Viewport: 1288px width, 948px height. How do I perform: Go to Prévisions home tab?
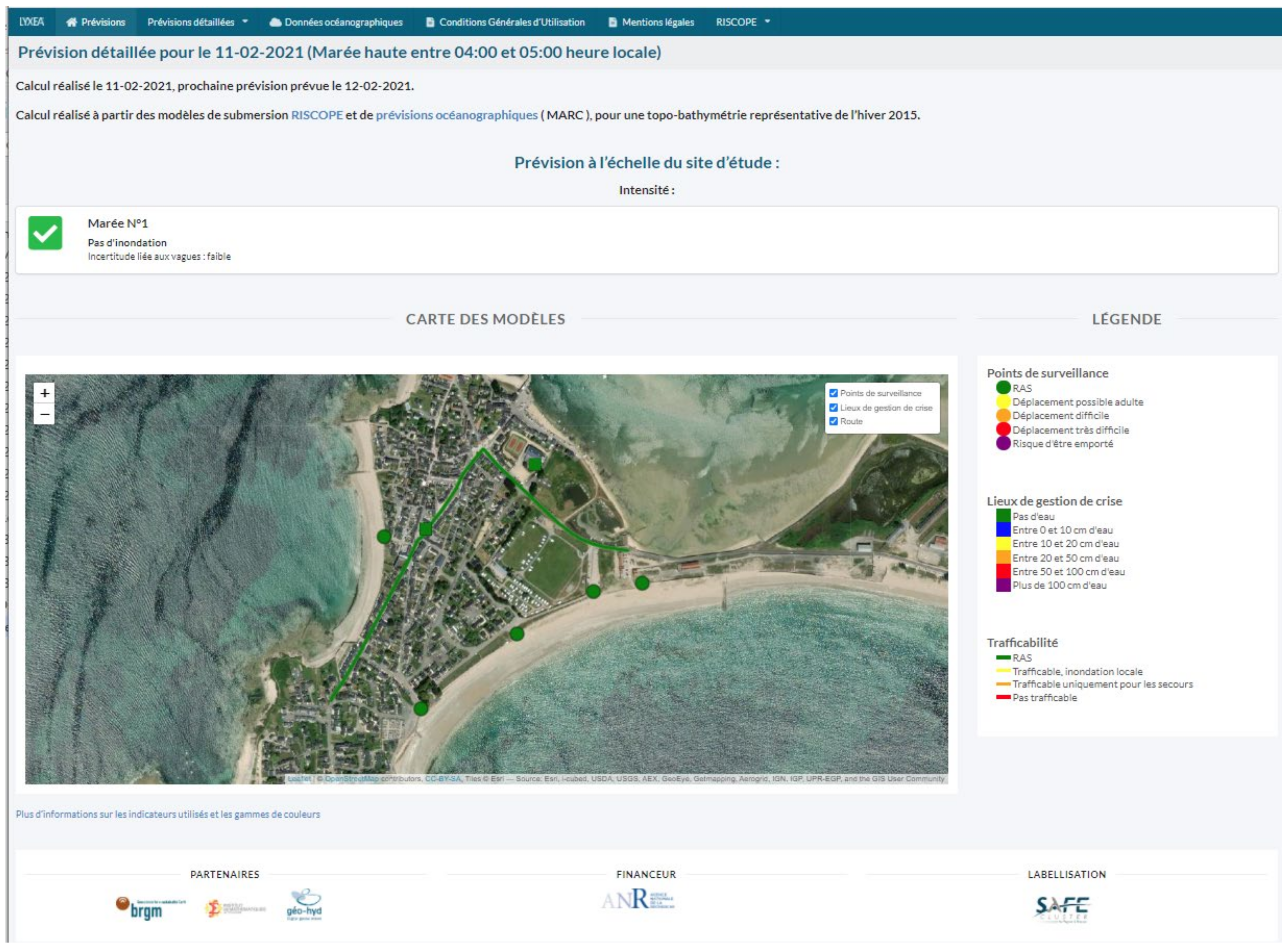pyautogui.click(x=95, y=22)
